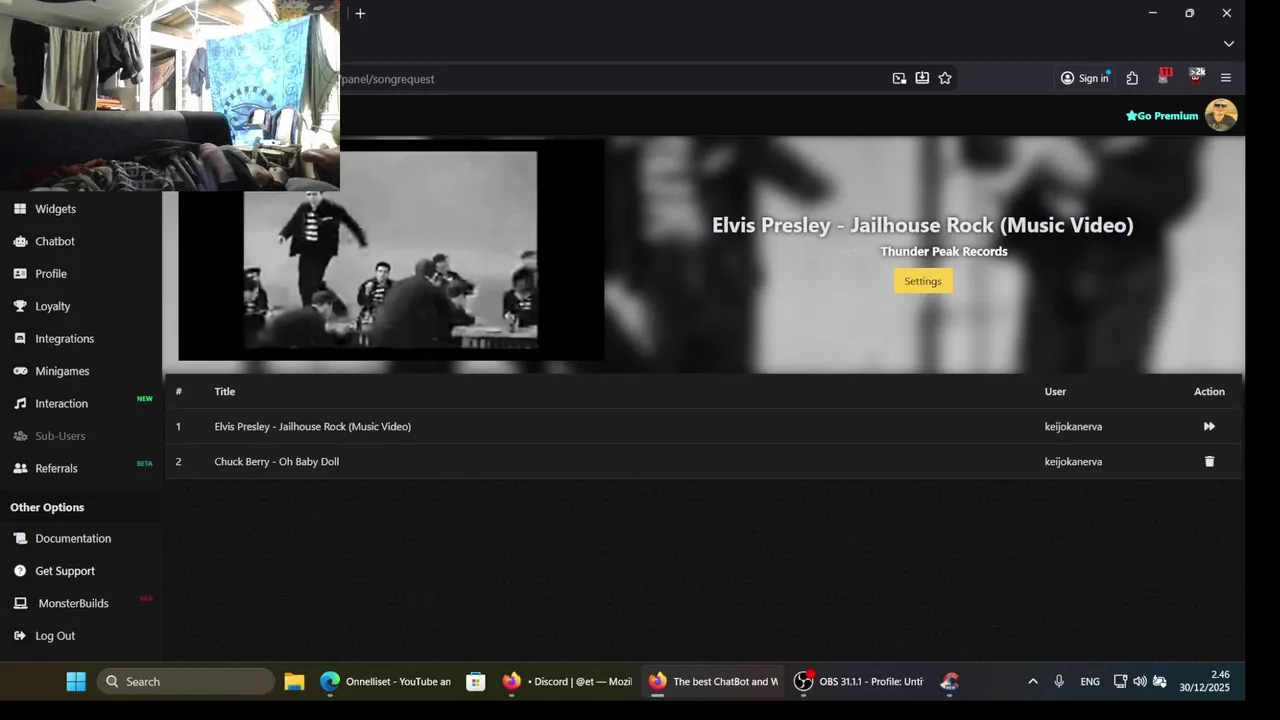Viewport: 1280px width, 720px height.
Task: Skip the Elvis Presley song
Action: click(x=1209, y=426)
